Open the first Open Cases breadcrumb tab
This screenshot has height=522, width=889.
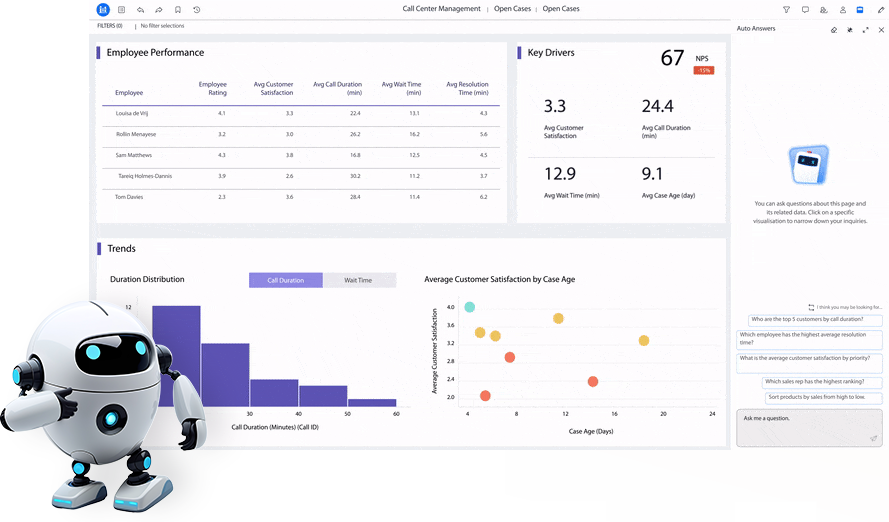[512, 9]
